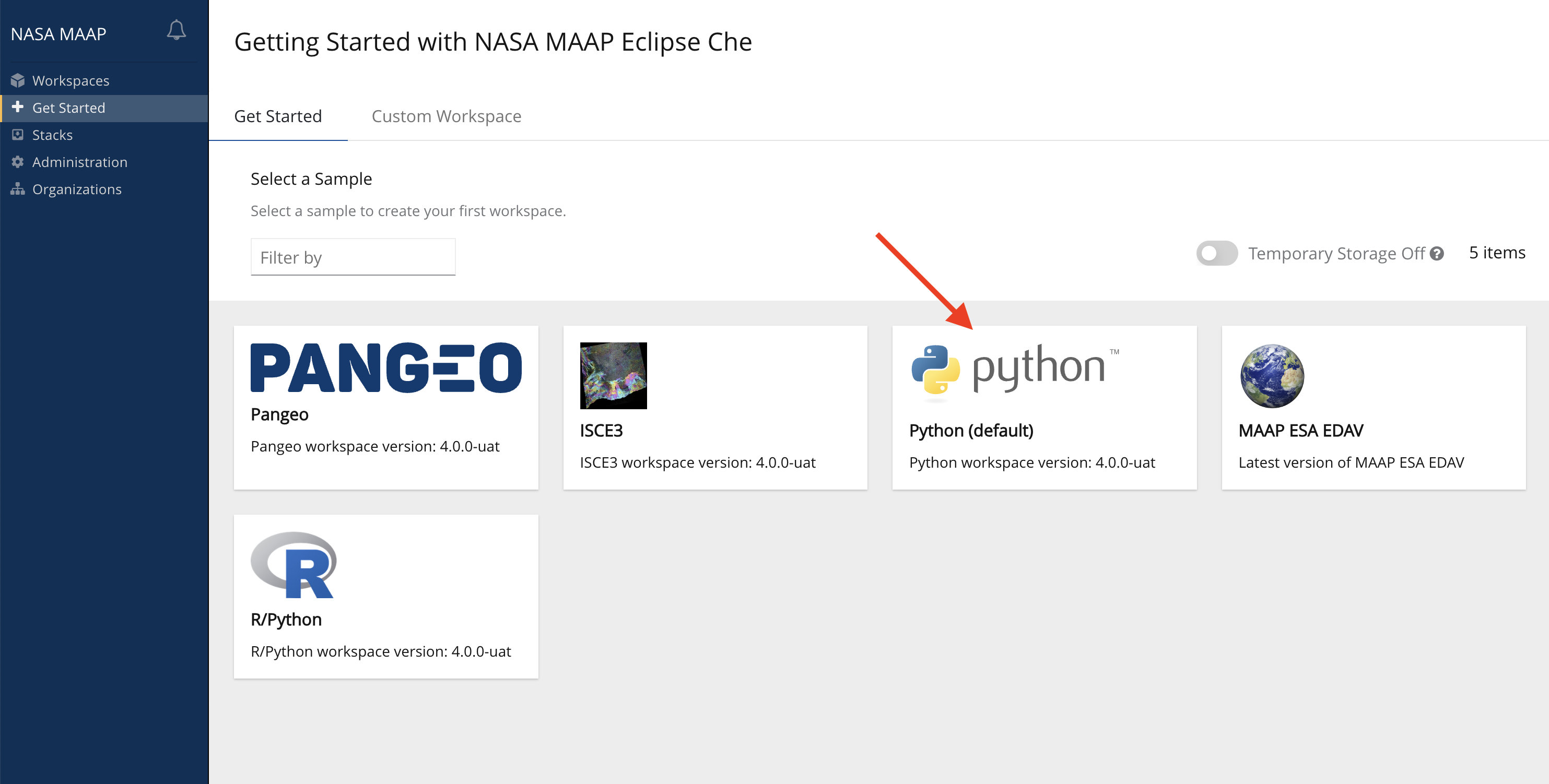Select the R/Python sample title
The height and width of the screenshot is (784, 1549).
point(286,620)
